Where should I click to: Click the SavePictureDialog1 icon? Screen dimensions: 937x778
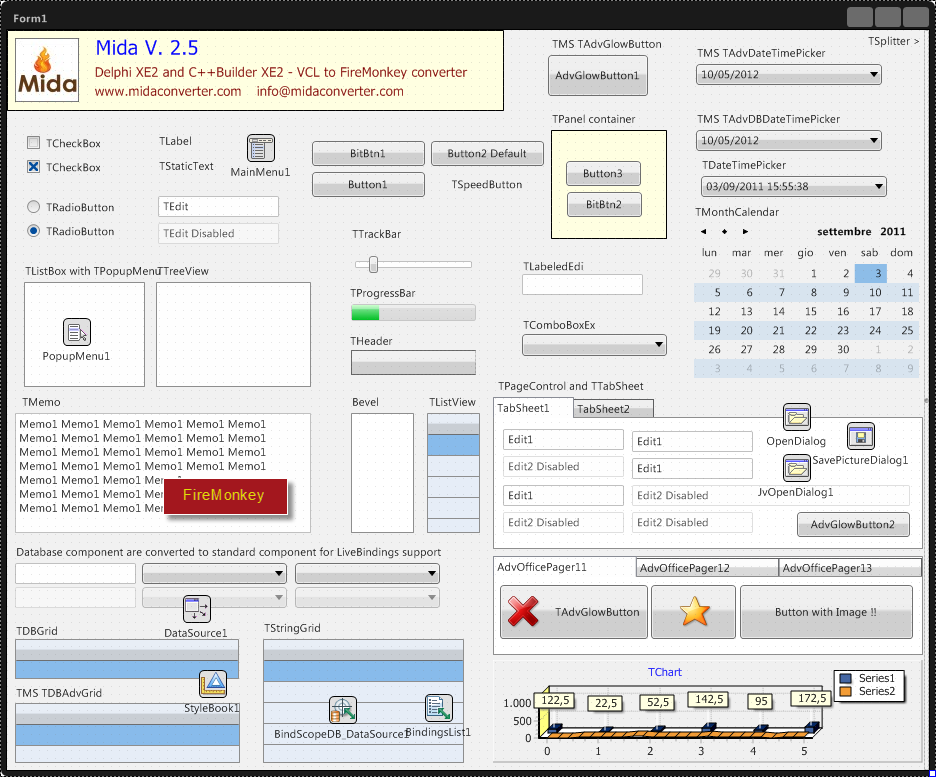click(x=861, y=435)
